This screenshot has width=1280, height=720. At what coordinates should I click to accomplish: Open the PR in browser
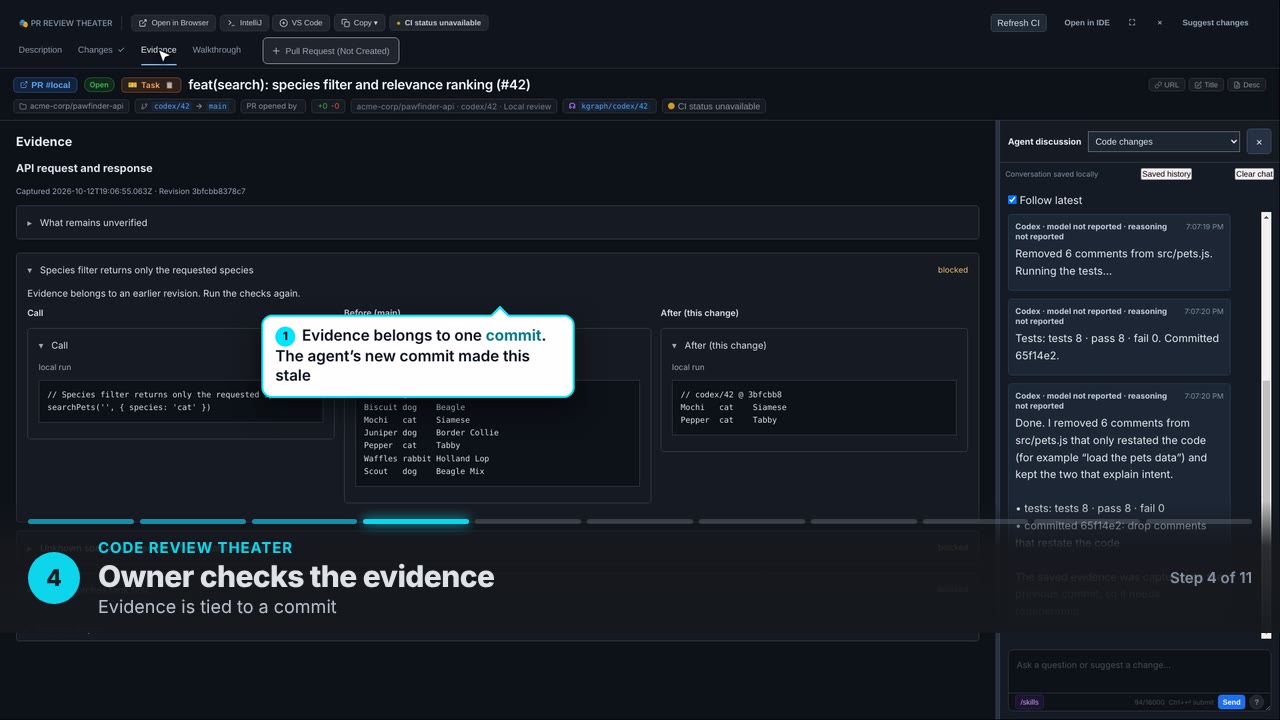pyautogui.click(x=174, y=23)
